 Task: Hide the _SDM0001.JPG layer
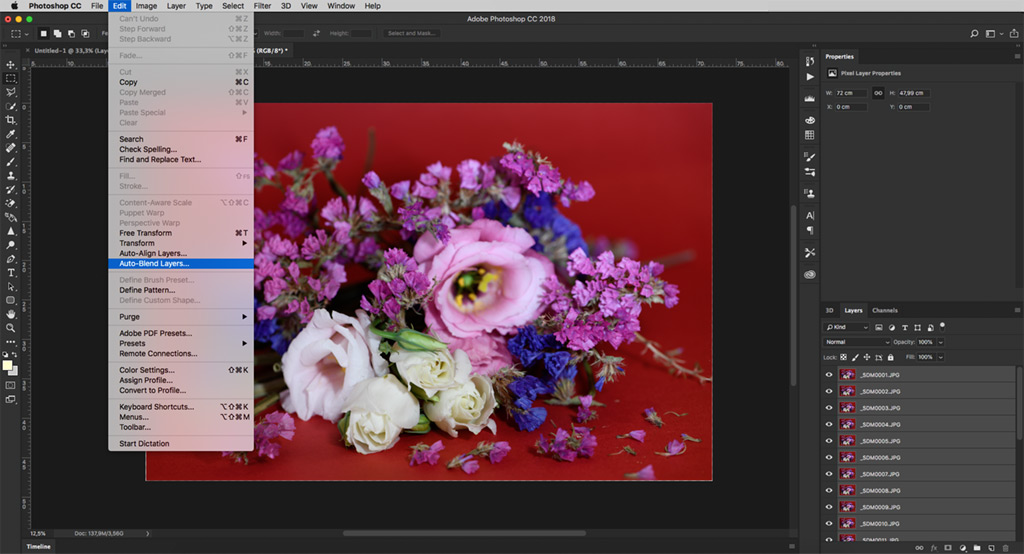click(x=828, y=375)
